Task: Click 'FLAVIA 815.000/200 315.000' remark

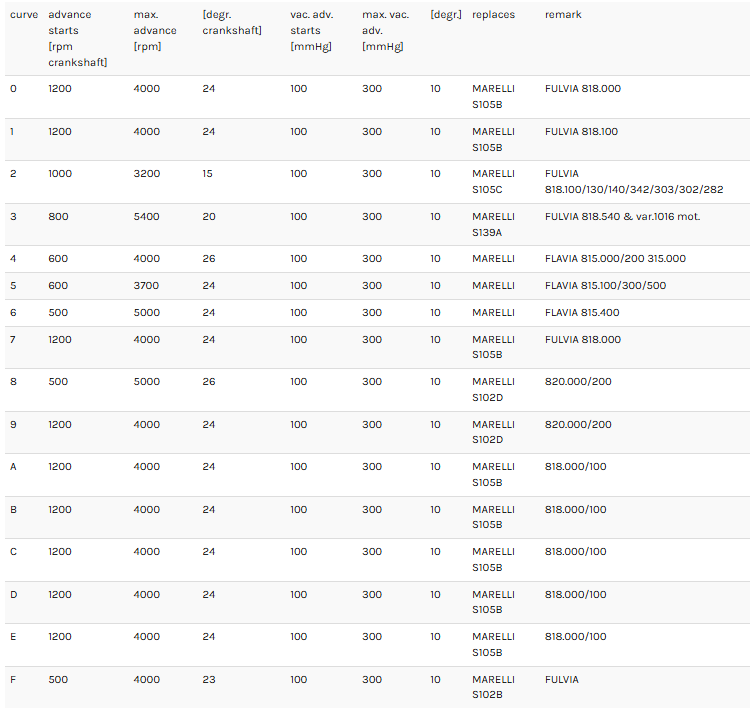Action: 615,259
